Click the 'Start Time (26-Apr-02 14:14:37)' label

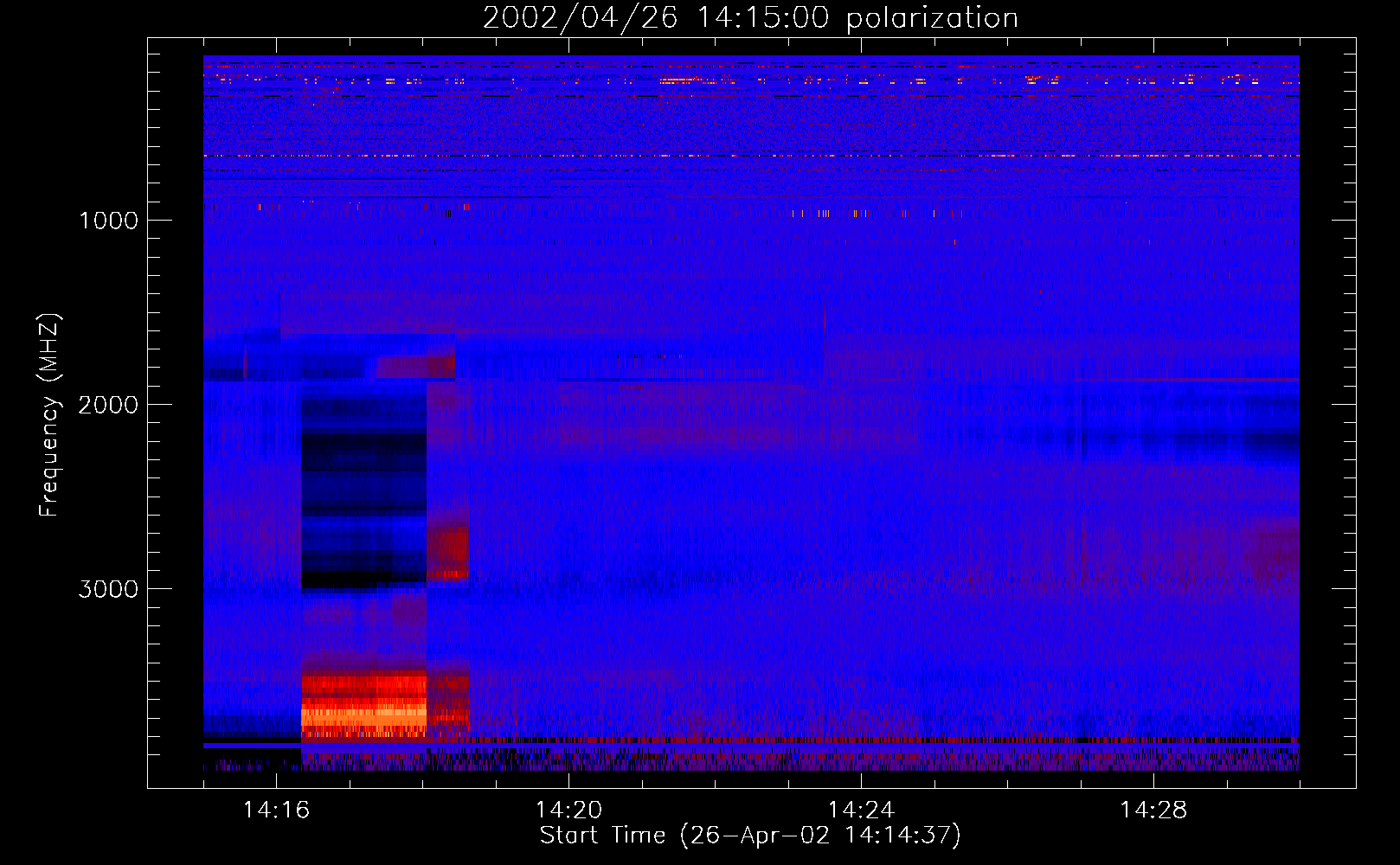750,836
